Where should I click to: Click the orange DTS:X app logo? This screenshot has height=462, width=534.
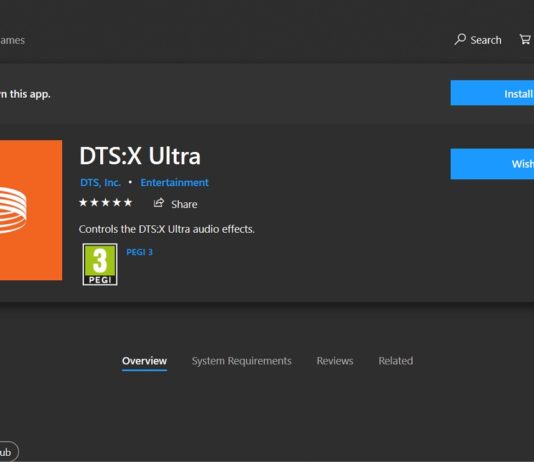(x=31, y=210)
